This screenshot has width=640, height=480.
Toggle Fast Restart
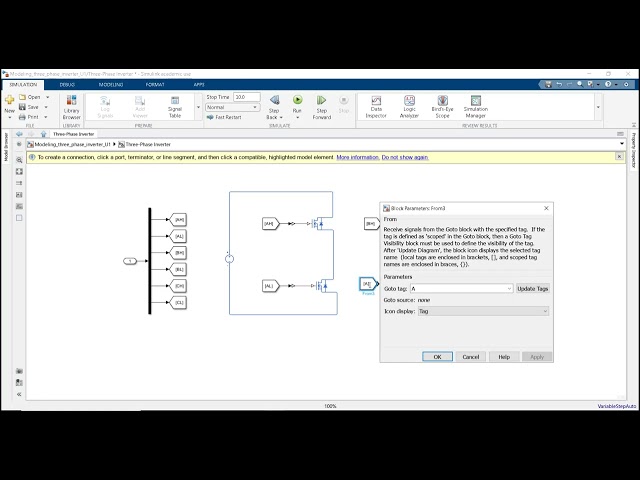pos(224,117)
